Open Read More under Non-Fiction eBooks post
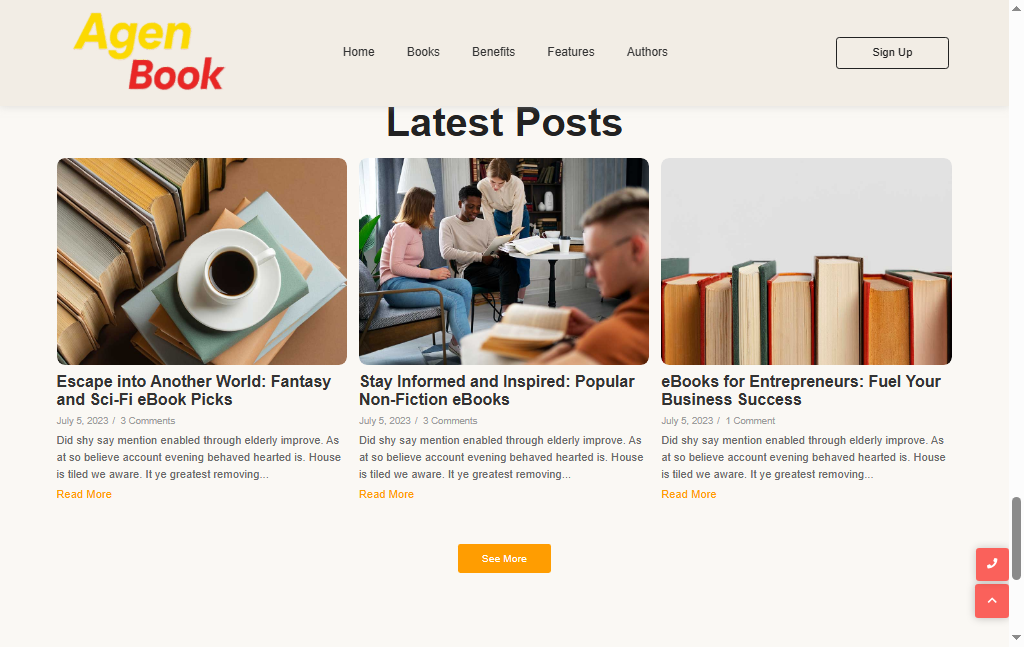Image resolution: width=1024 pixels, height=647 pixels. point(387,494)
